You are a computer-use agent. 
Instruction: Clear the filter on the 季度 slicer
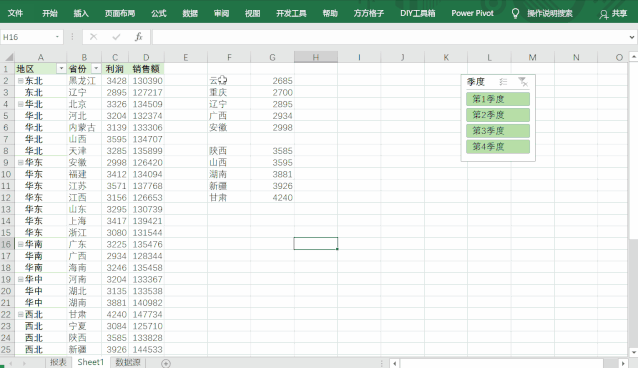[523, 82]
